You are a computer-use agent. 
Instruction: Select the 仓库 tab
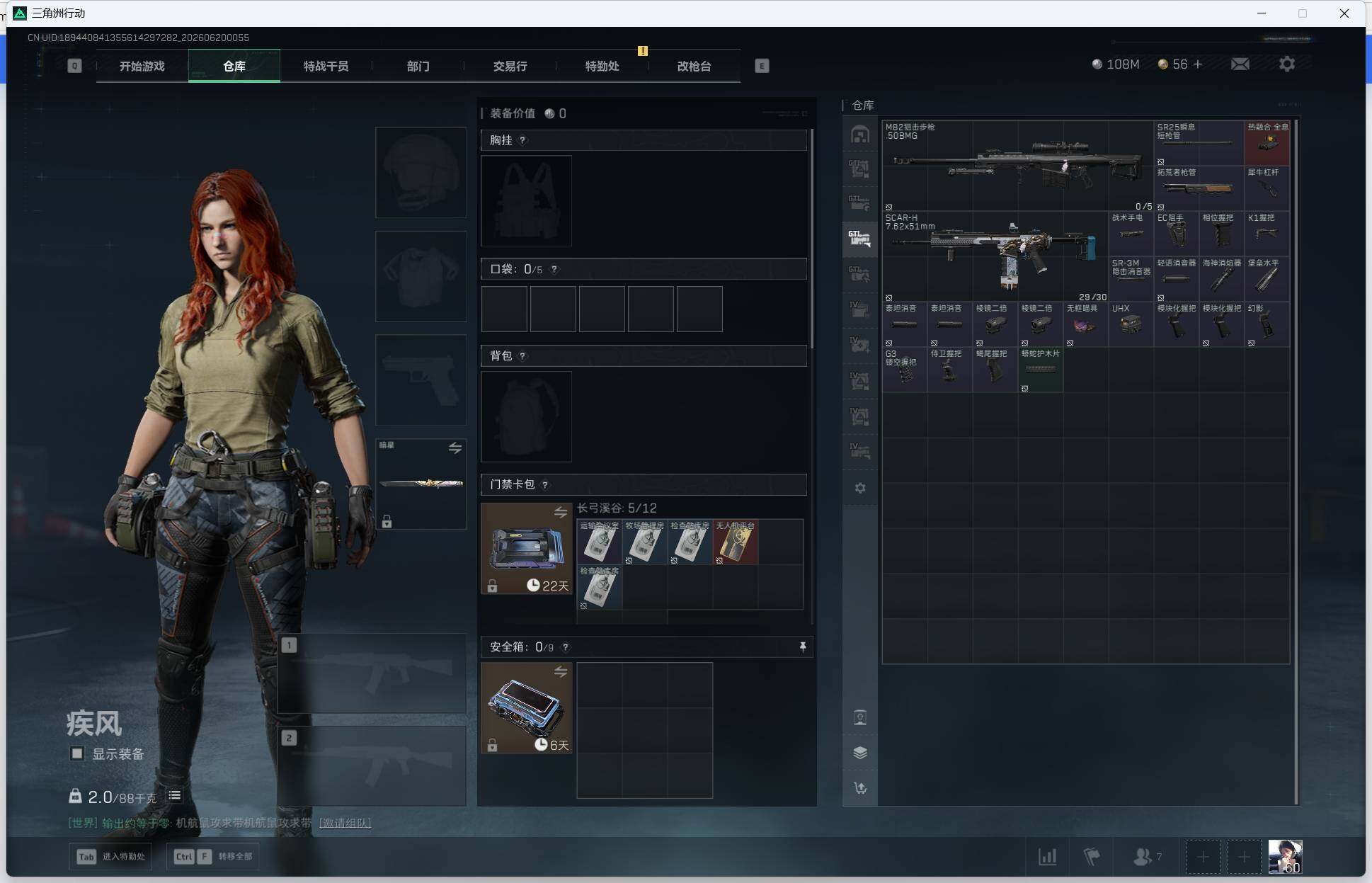click(234, 66)
